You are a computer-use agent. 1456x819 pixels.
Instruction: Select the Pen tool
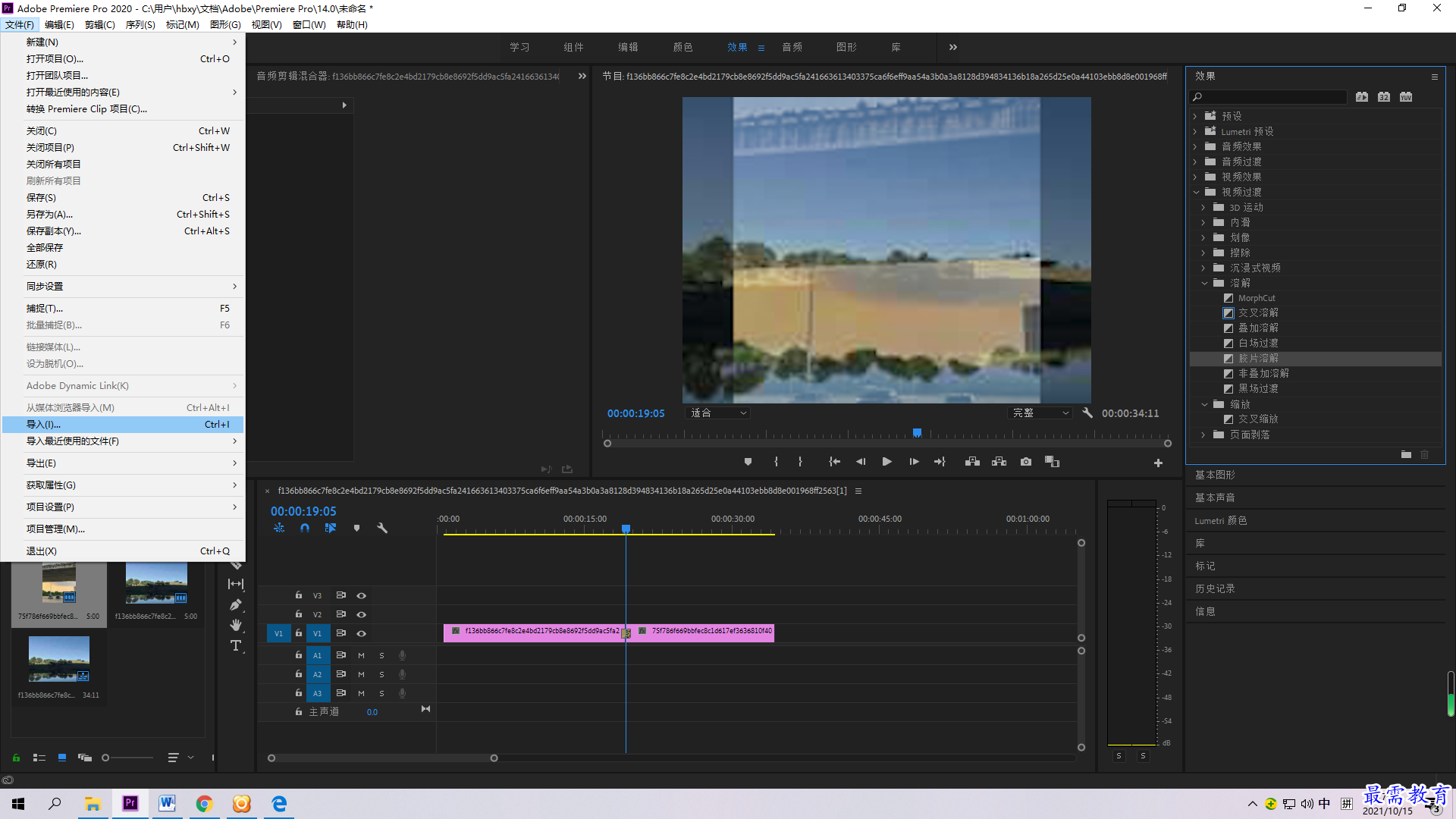[x=236, y=604]
